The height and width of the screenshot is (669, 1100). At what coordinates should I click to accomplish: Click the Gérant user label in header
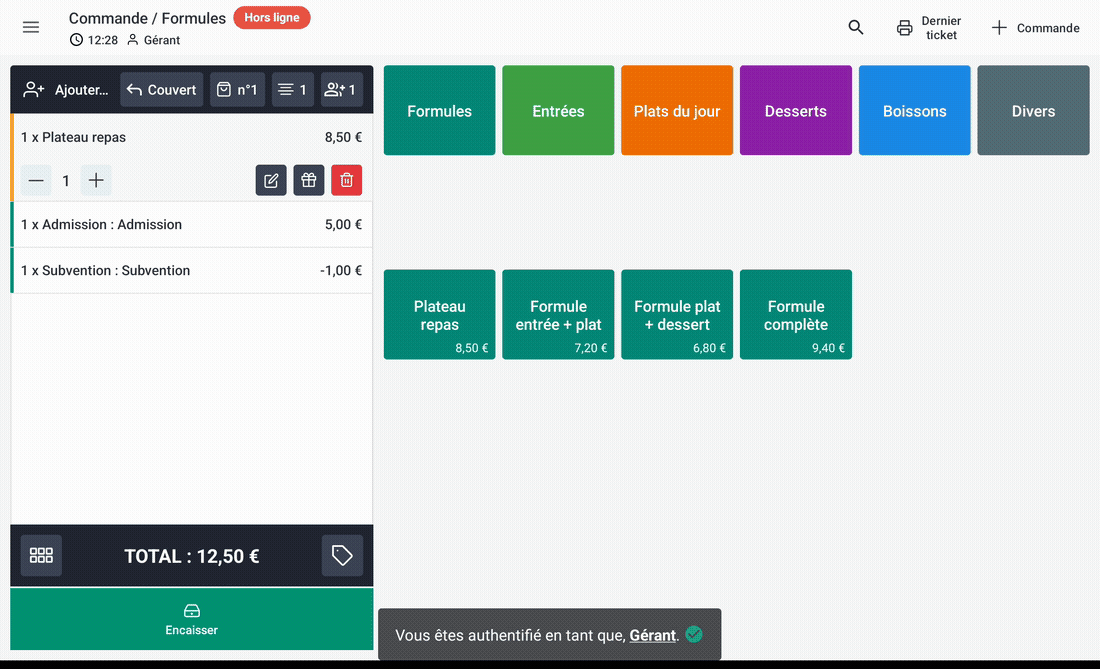tap(154, 40)
